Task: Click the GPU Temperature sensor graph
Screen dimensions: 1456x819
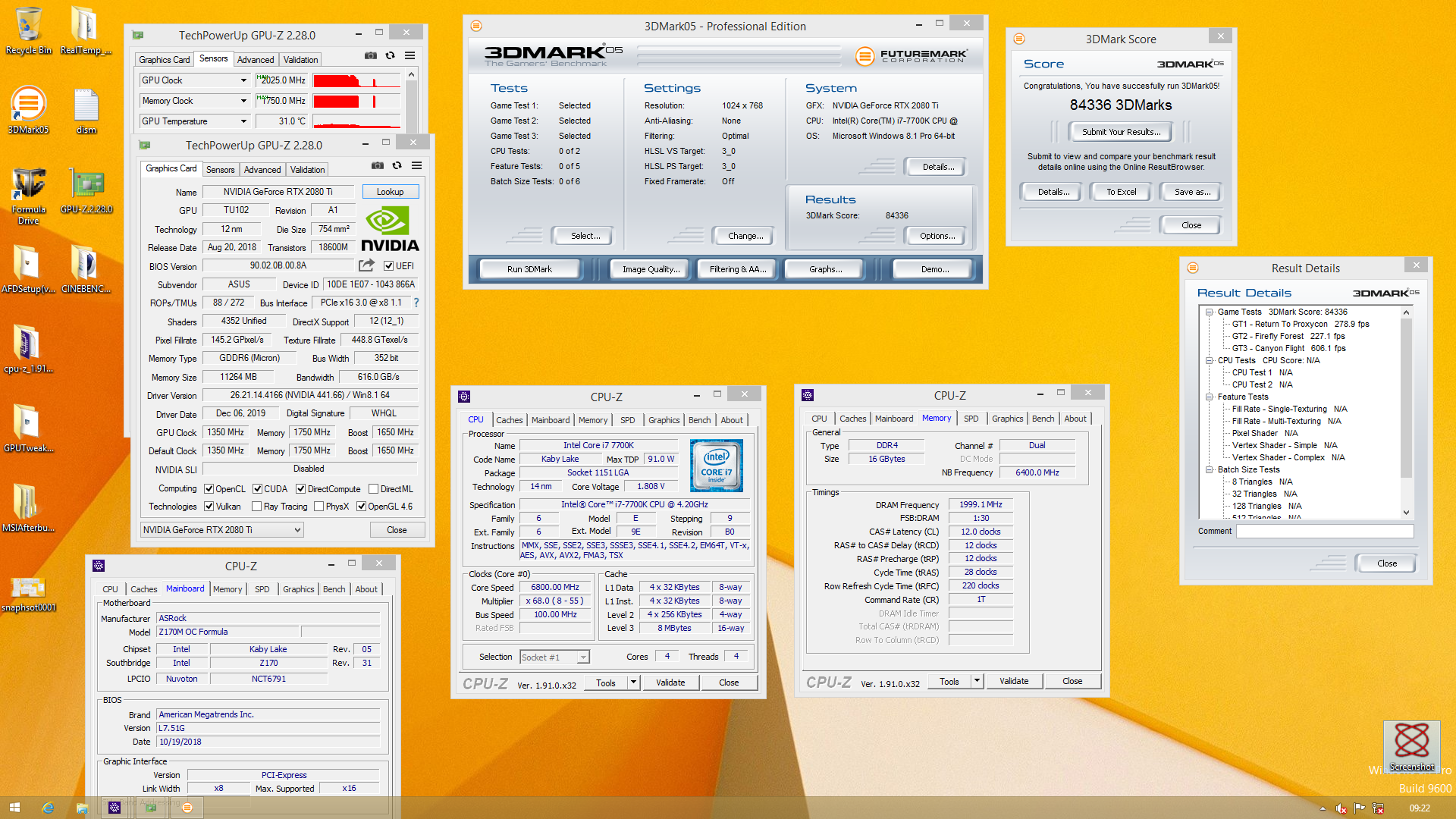Action: [x=356, y=121]
